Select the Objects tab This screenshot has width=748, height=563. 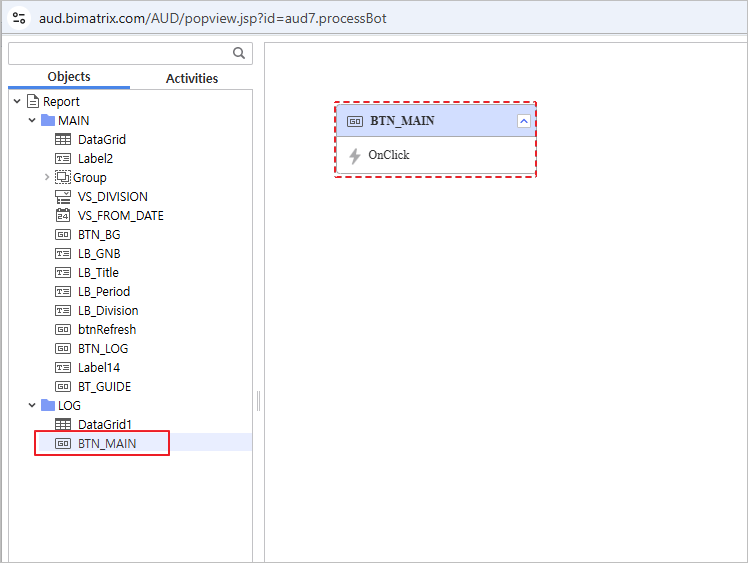(69, 77)
